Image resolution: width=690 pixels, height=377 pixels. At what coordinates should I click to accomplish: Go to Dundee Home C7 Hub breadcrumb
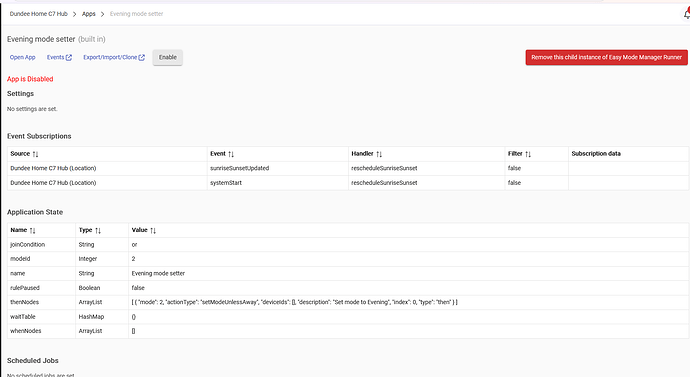coord(39,14)
